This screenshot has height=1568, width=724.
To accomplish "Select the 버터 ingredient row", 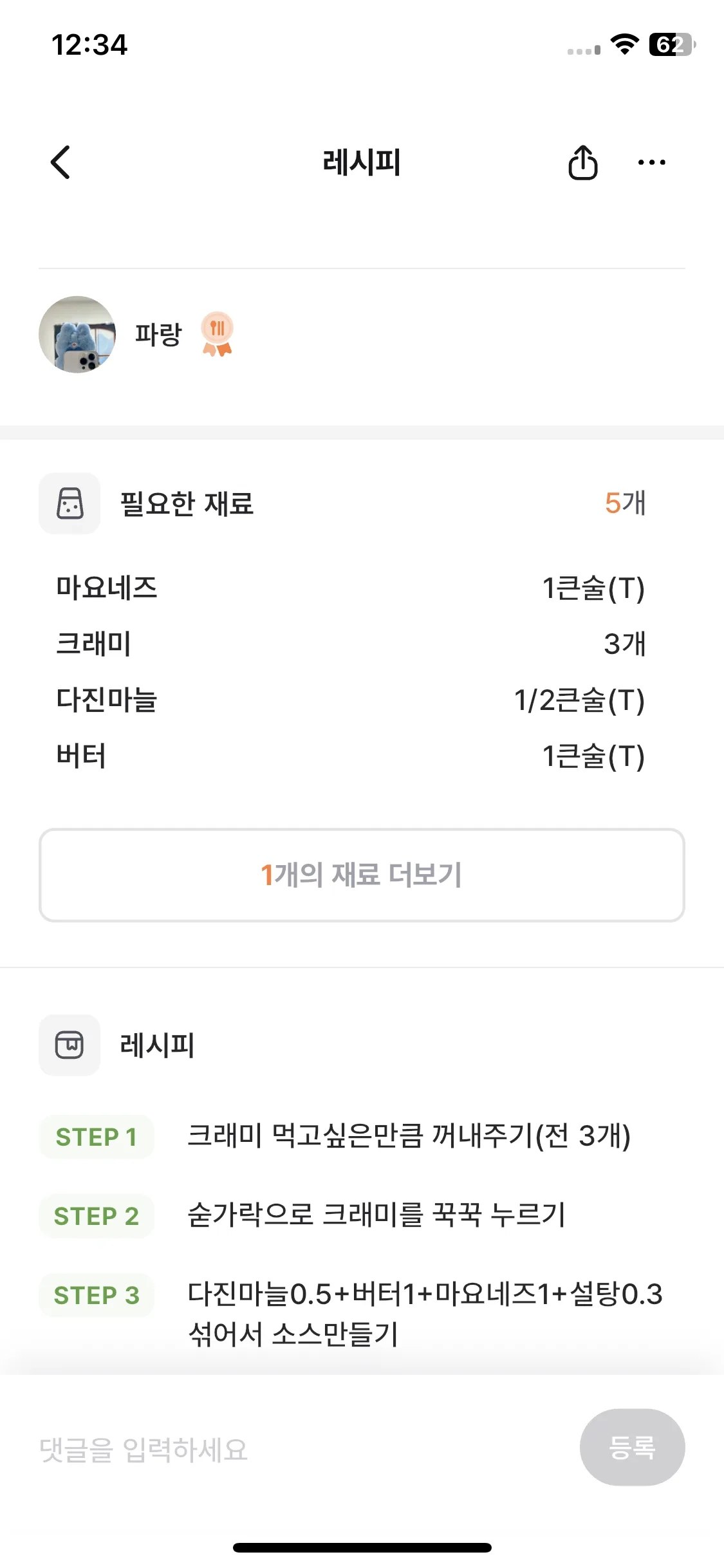I will click(x=351, y=756).
